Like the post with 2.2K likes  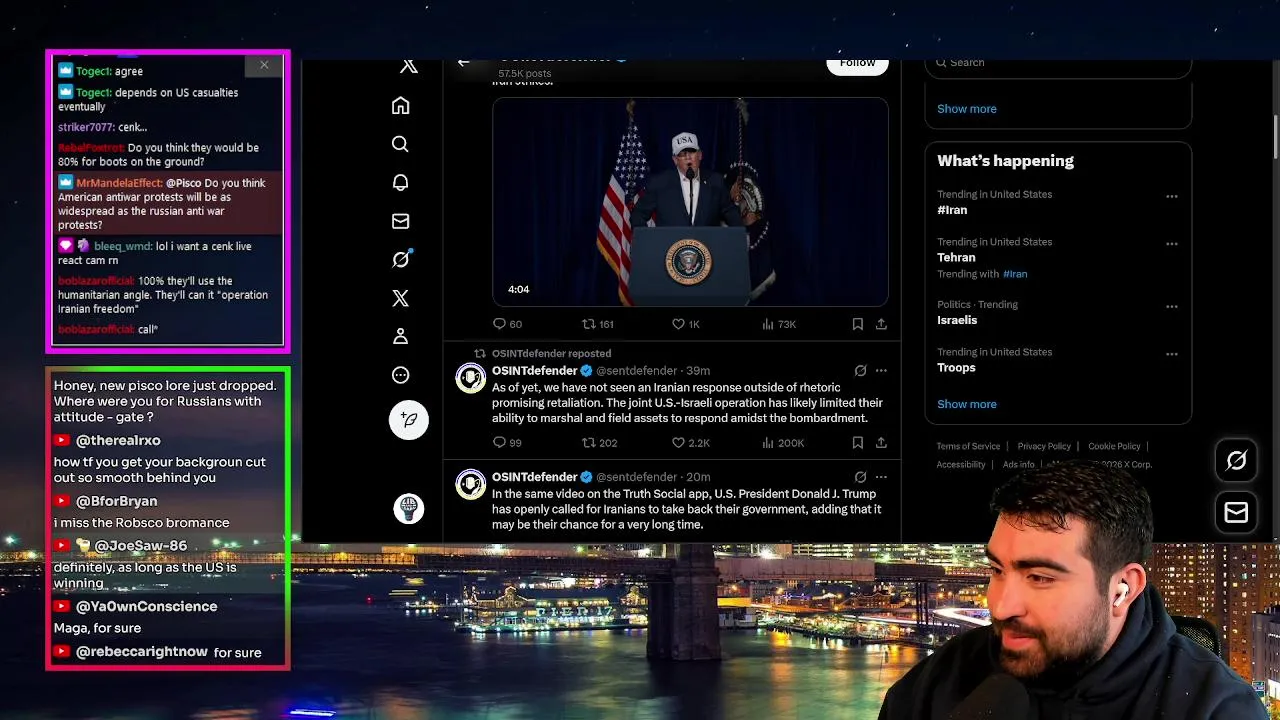click(690, 443)
